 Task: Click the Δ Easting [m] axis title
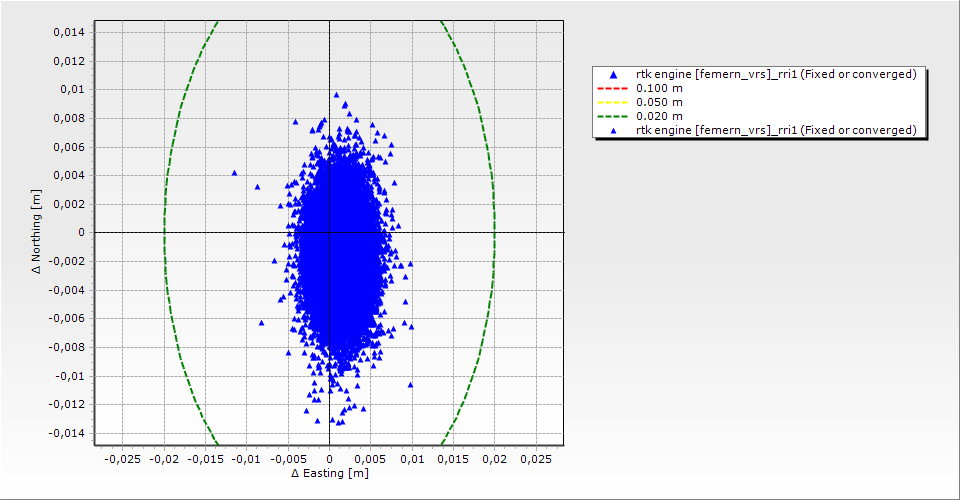[329, 473]
